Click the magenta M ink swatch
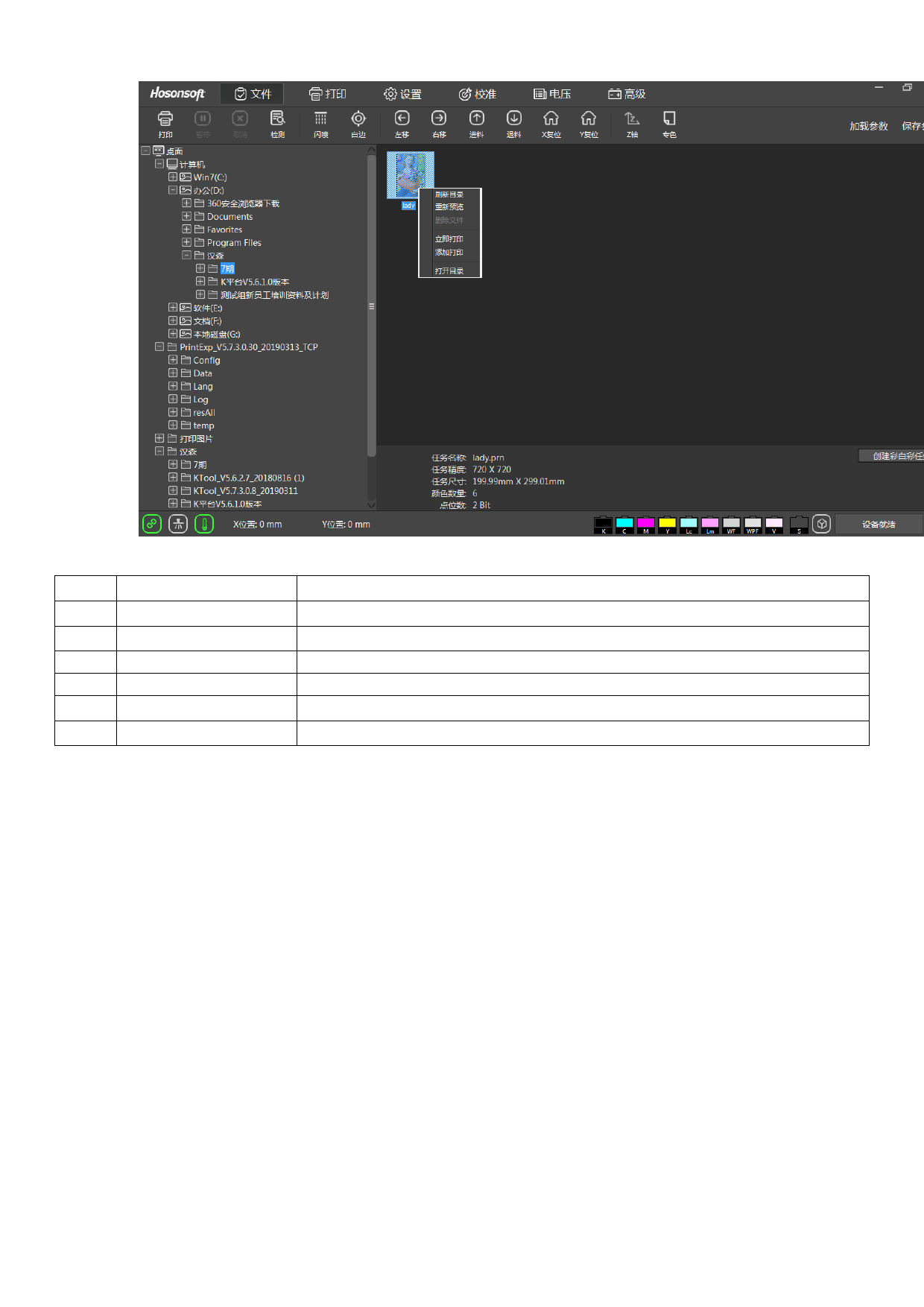 click(646, 525)
